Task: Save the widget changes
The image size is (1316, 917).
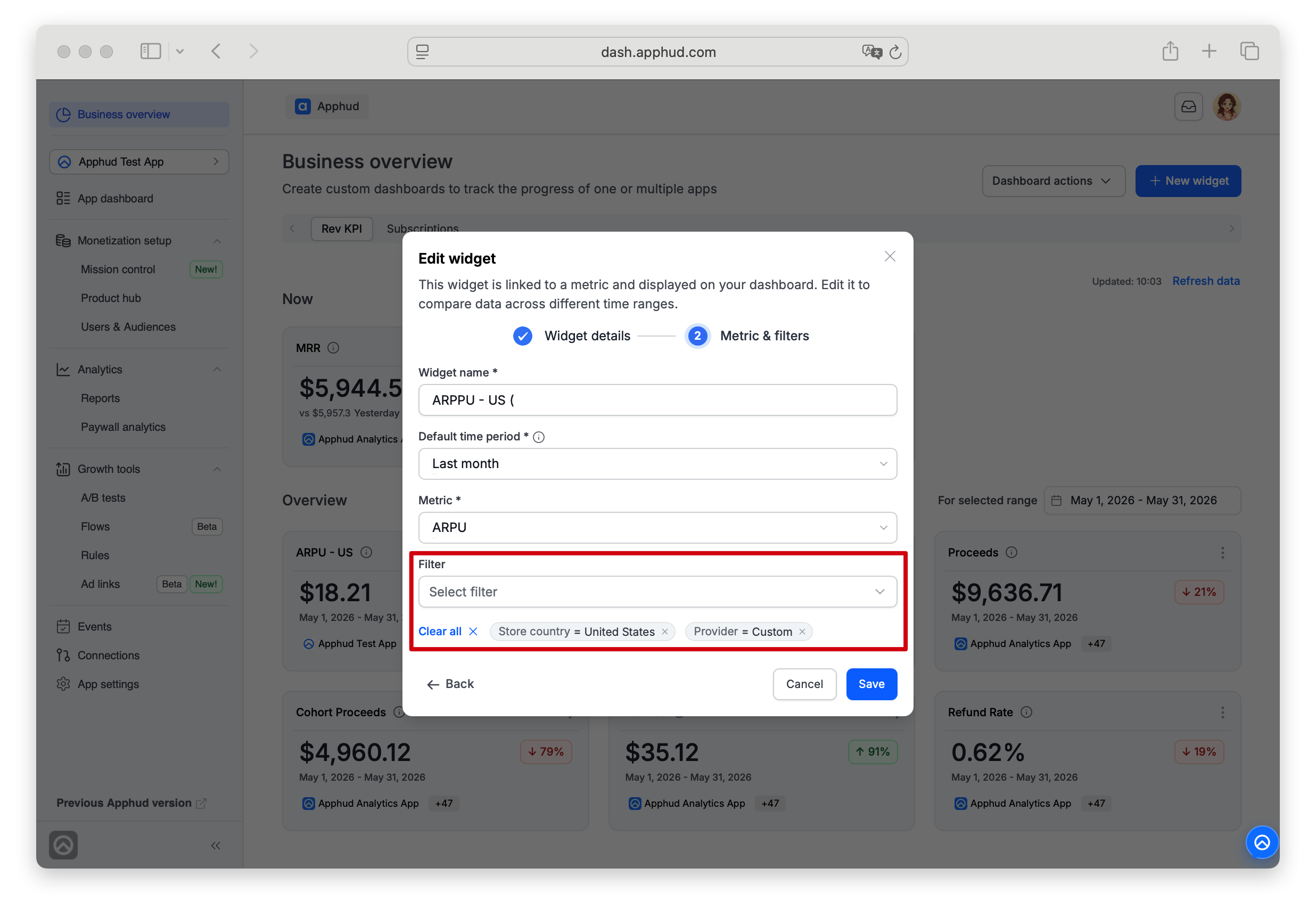Action: point(871,684)
